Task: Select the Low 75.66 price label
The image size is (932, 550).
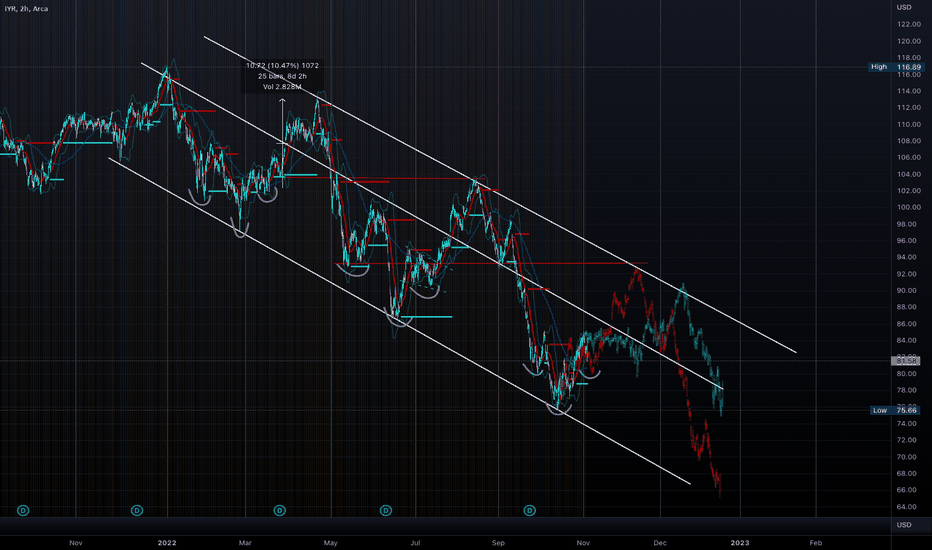Action: tap(896, 410)
